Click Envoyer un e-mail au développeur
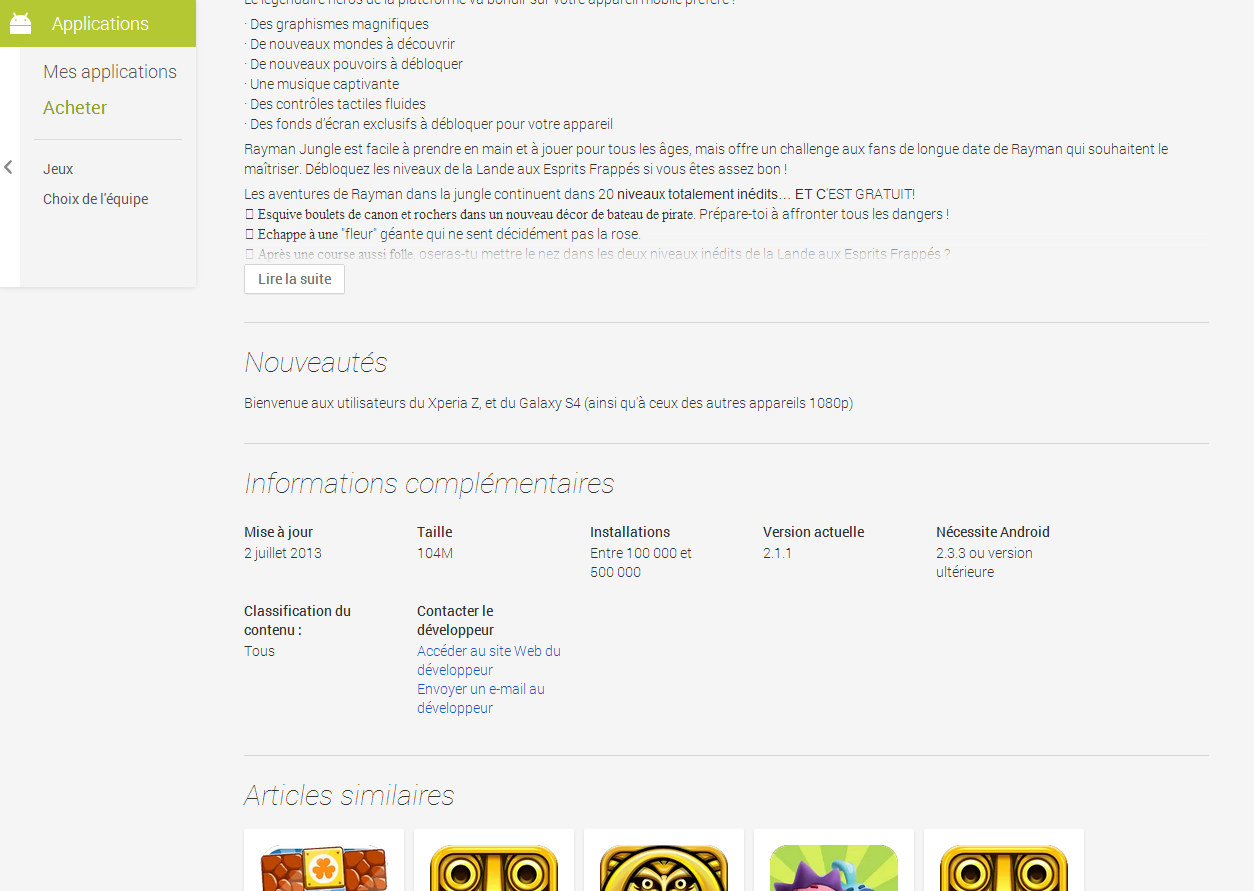This screenshot has width=1254, height=891. click(481, 698)
